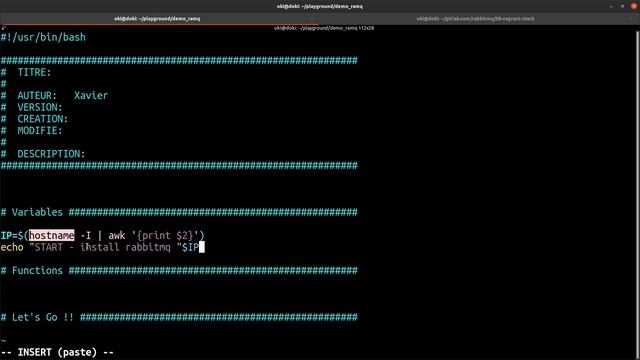
Task: Click the '# TITRE:' comment line
Action: point(26,72)
